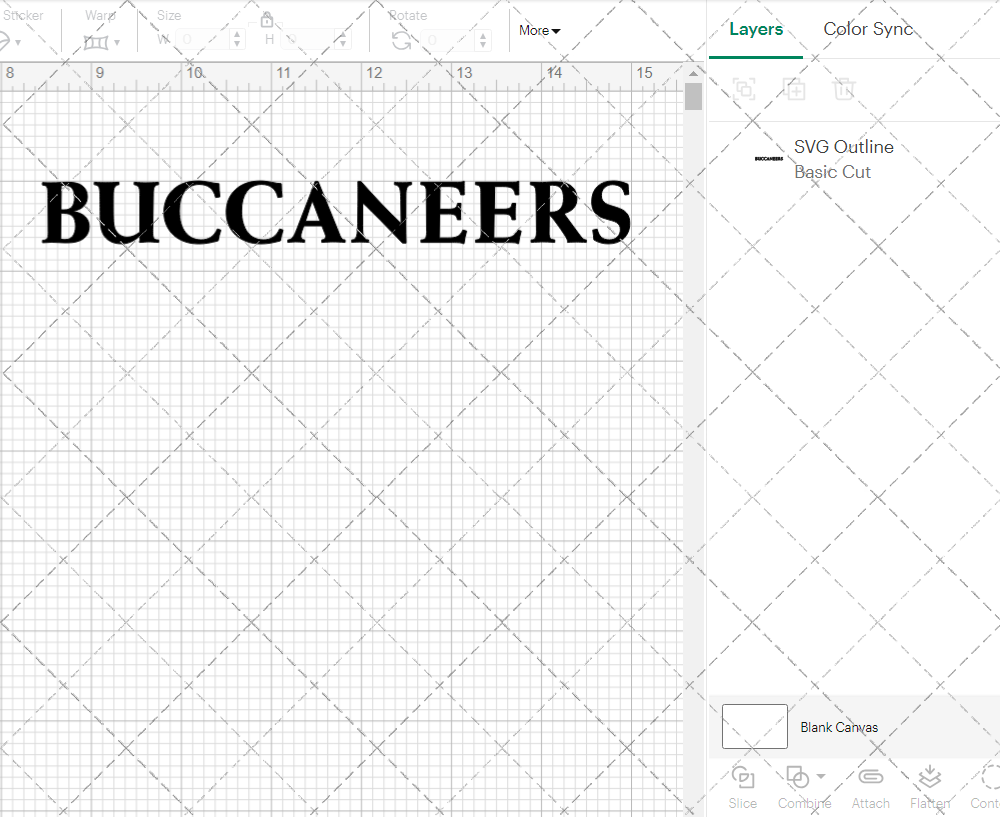Select the Layers tab

point(756,29)
